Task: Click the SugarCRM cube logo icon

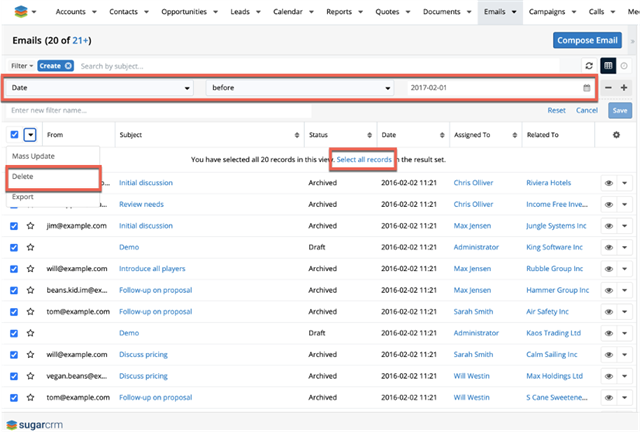Action: pyautogui.click(x=17, y=12)
